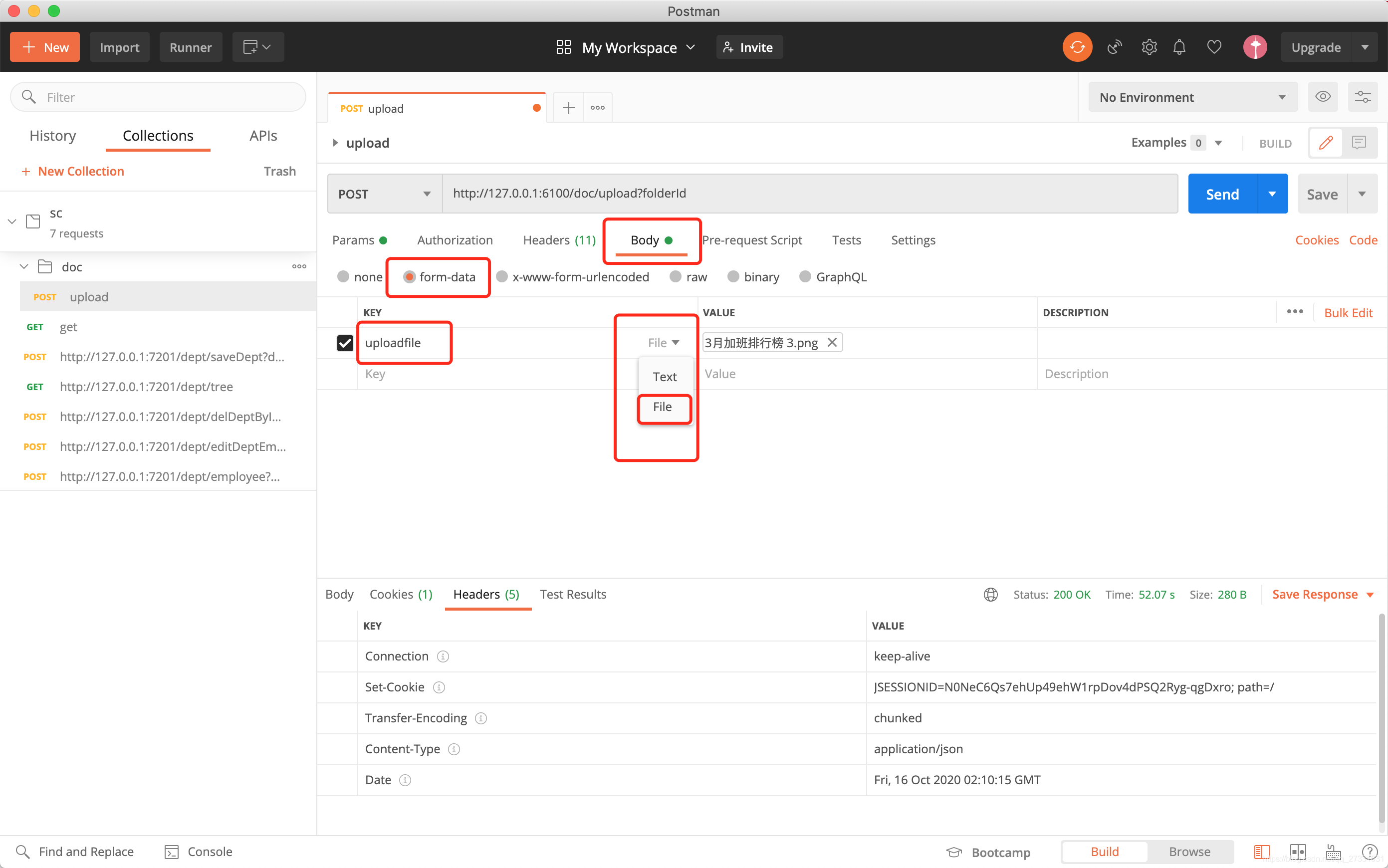The width and height of the screenshot is (1388, 868).
Task: Switch to two-pane view icon
Action: (x=1298, y=852)
